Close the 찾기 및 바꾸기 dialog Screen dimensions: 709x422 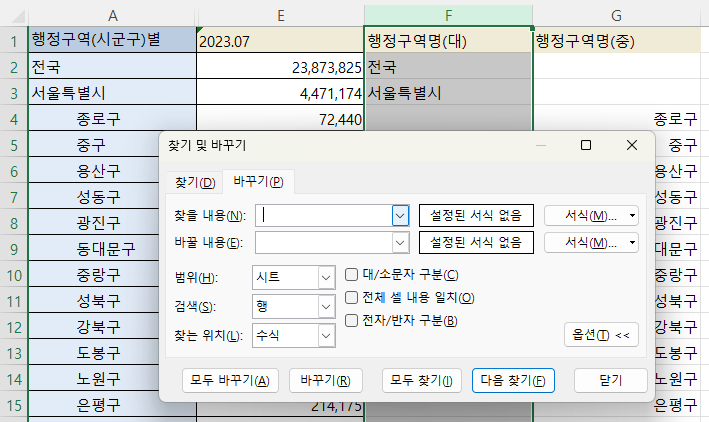pyautogui.click(x=632, y=145)
